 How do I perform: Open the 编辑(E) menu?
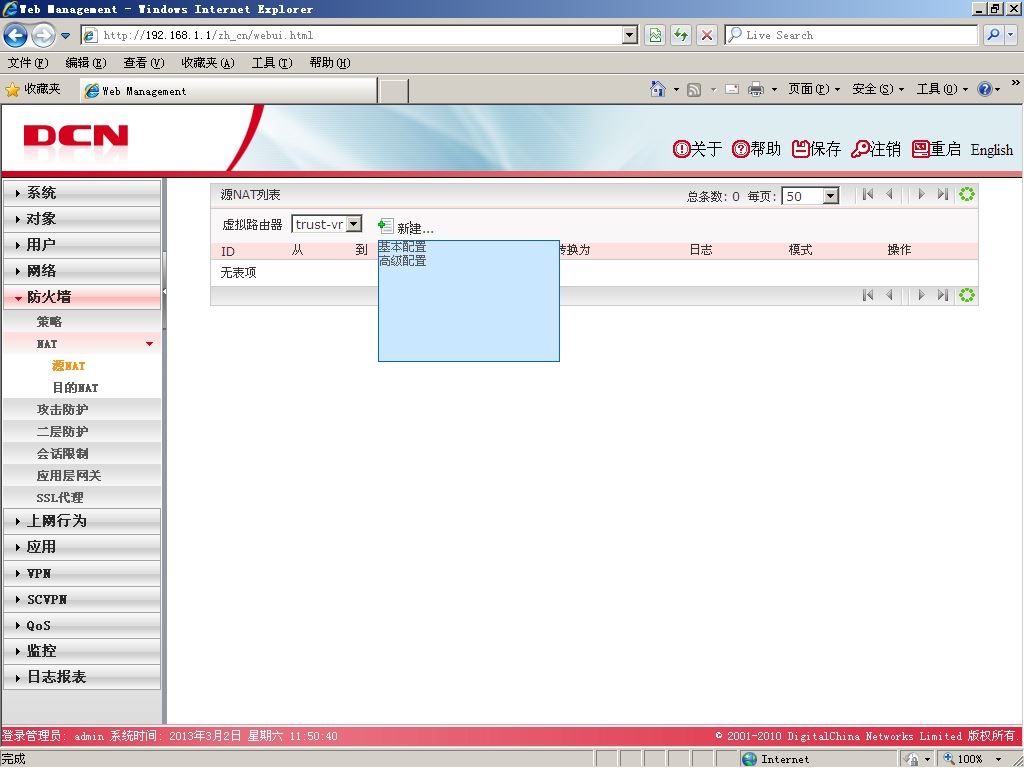[x=86, y=63]
